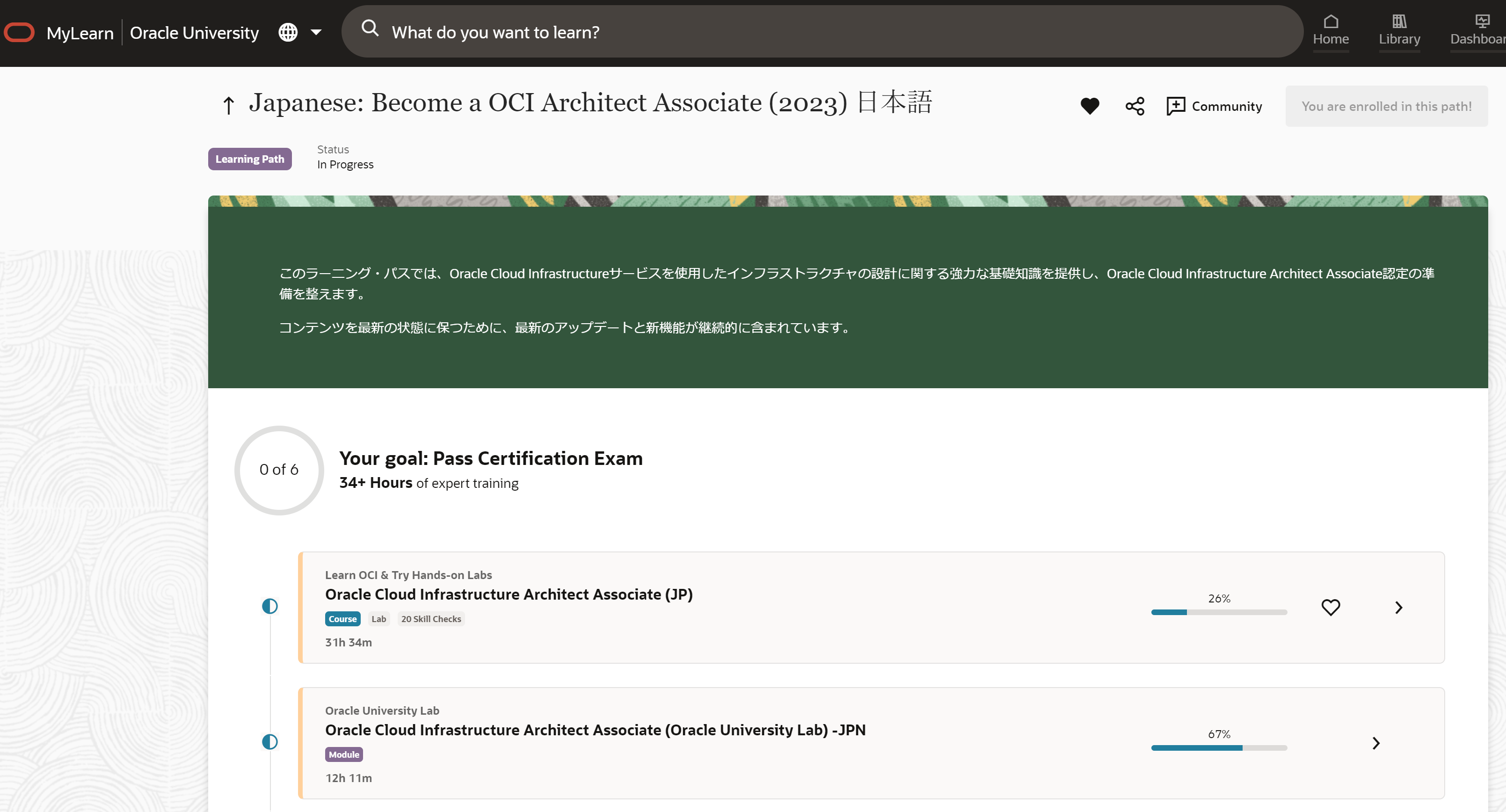The height and width of the screenshot is (812, 1506).
Task: Go to Home in top navigation
Action: click(1331, 30)
